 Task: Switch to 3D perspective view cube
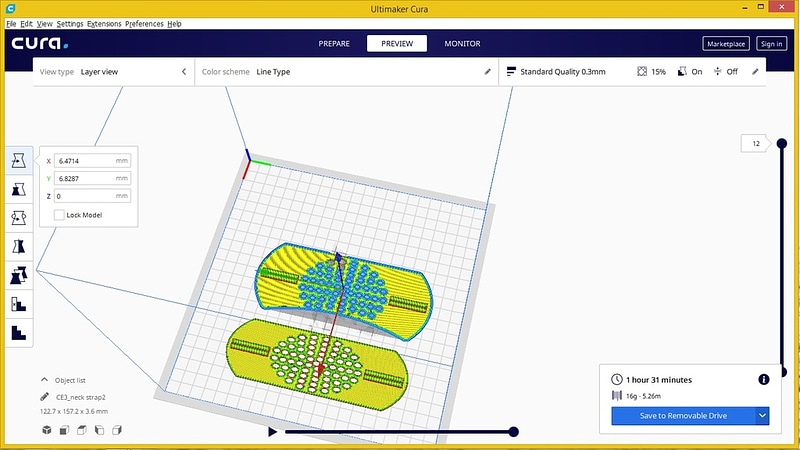46,430
